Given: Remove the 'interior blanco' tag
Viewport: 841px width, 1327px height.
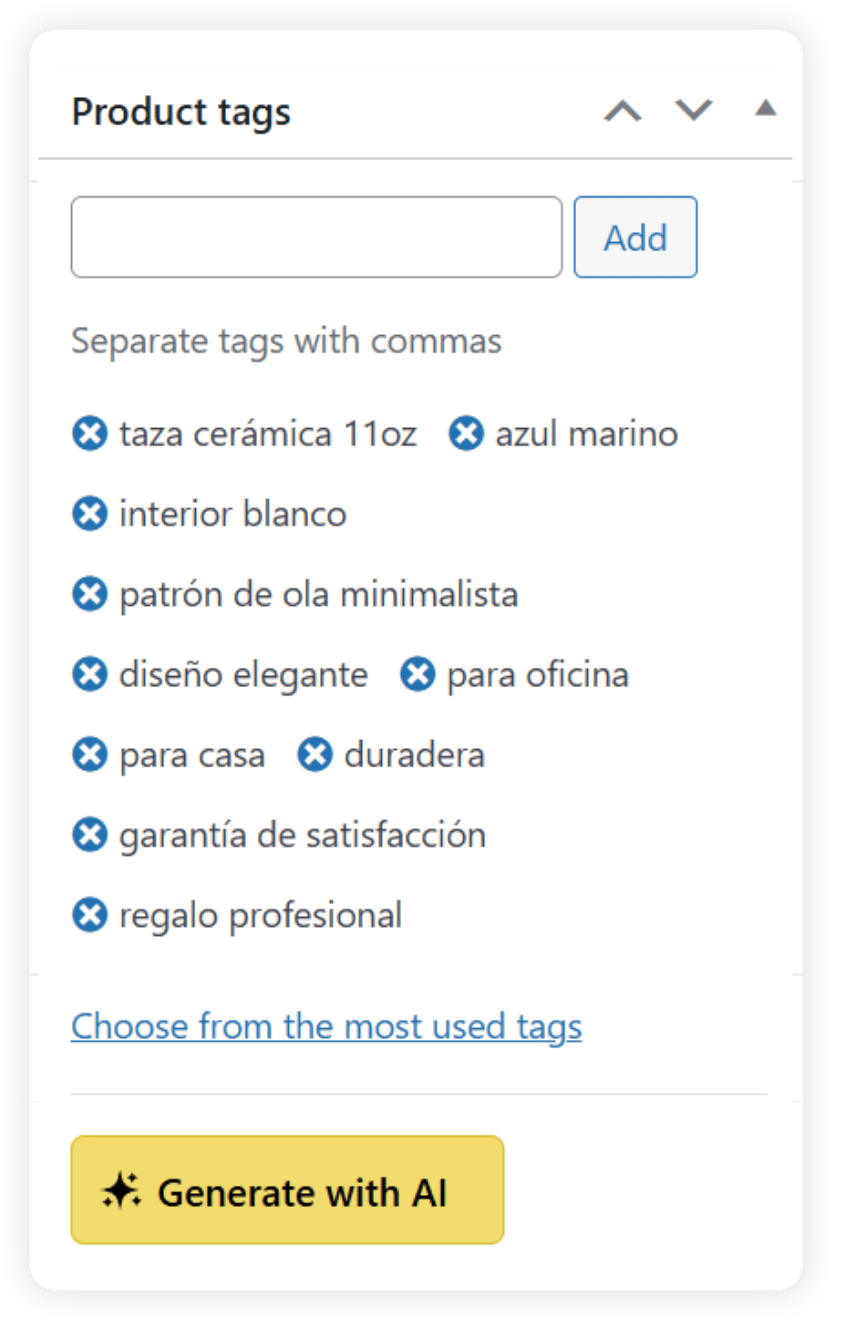Looking at the screenshot, I should click(89, 513).
